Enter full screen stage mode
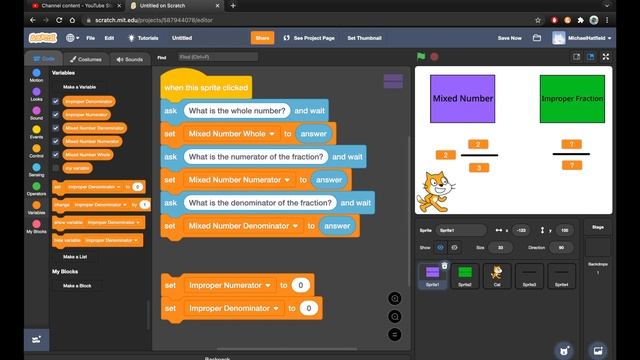 pyautogui.click(x=606, y=57)
